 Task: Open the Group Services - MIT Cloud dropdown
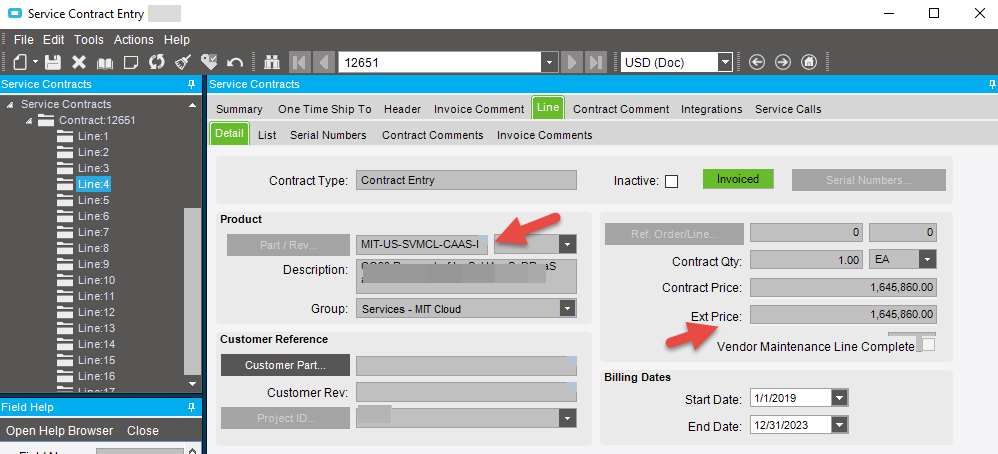click(567, 309)
